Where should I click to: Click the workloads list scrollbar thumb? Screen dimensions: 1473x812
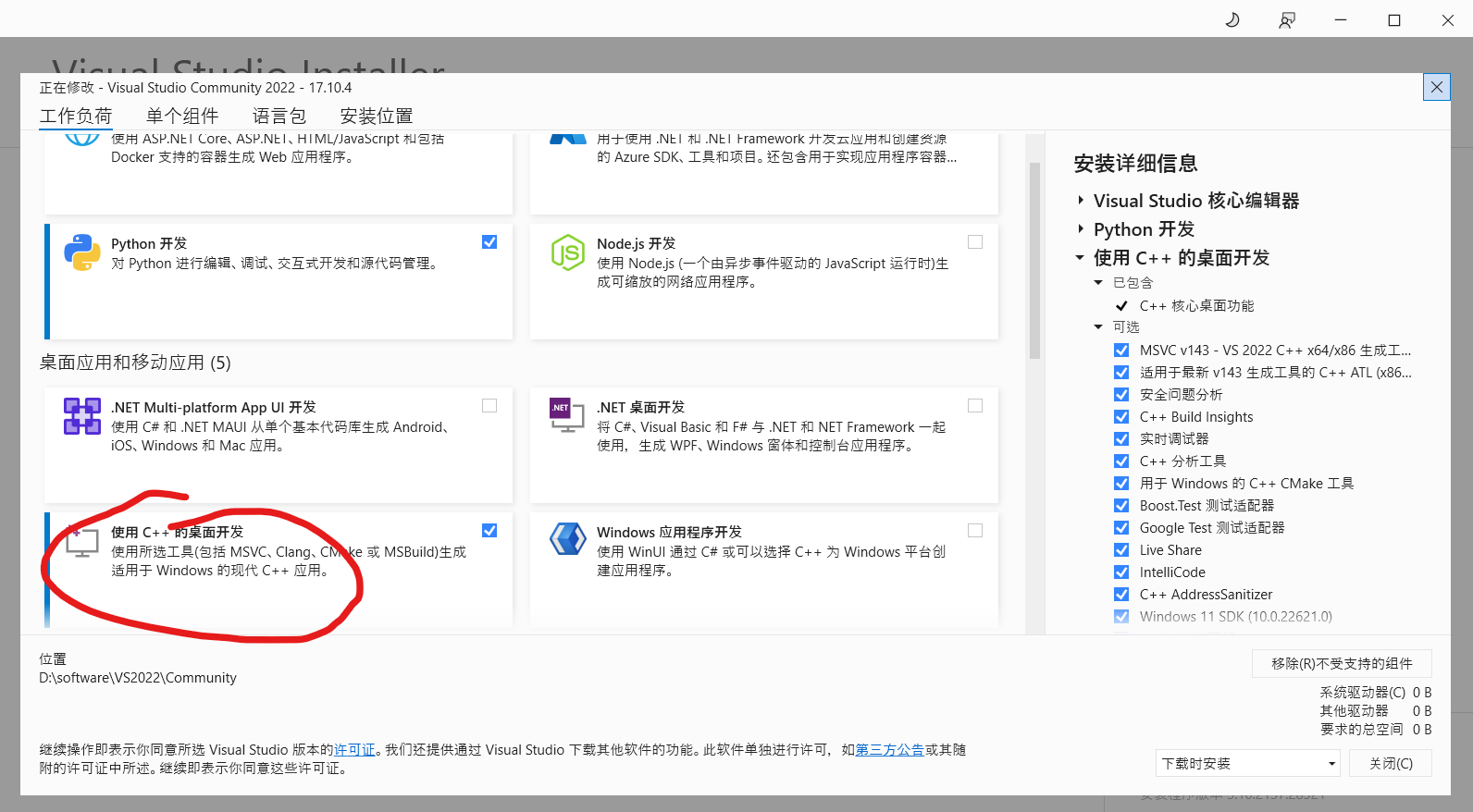(1034, 261)
